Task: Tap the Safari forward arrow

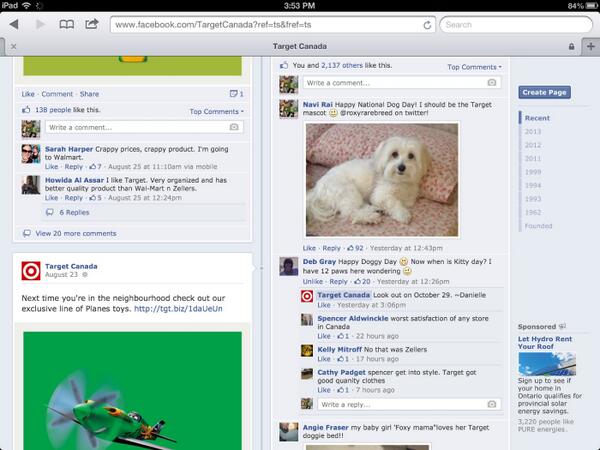Action: 40,24
